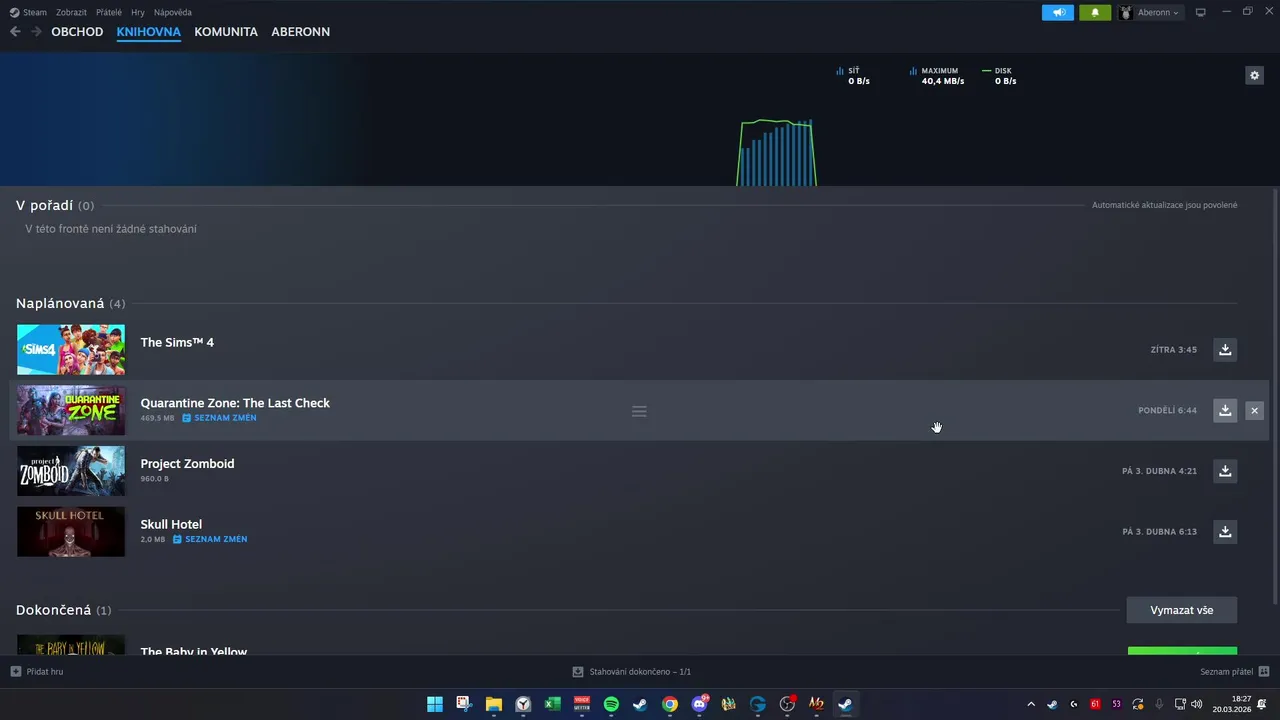Image resolution: width=1280 pixels, height=720 pixels.
Task: Open Quarantine Zone: The Last Check title
Action: (235, 403)
